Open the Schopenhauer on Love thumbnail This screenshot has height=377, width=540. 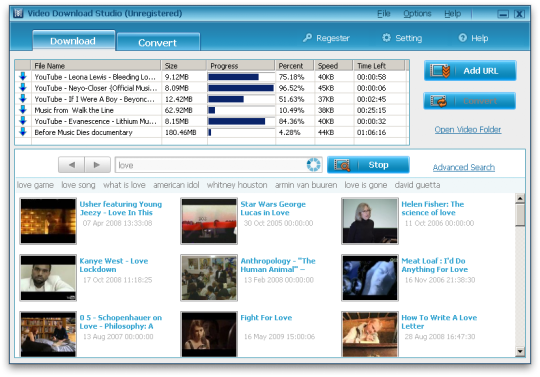(48, 334)
